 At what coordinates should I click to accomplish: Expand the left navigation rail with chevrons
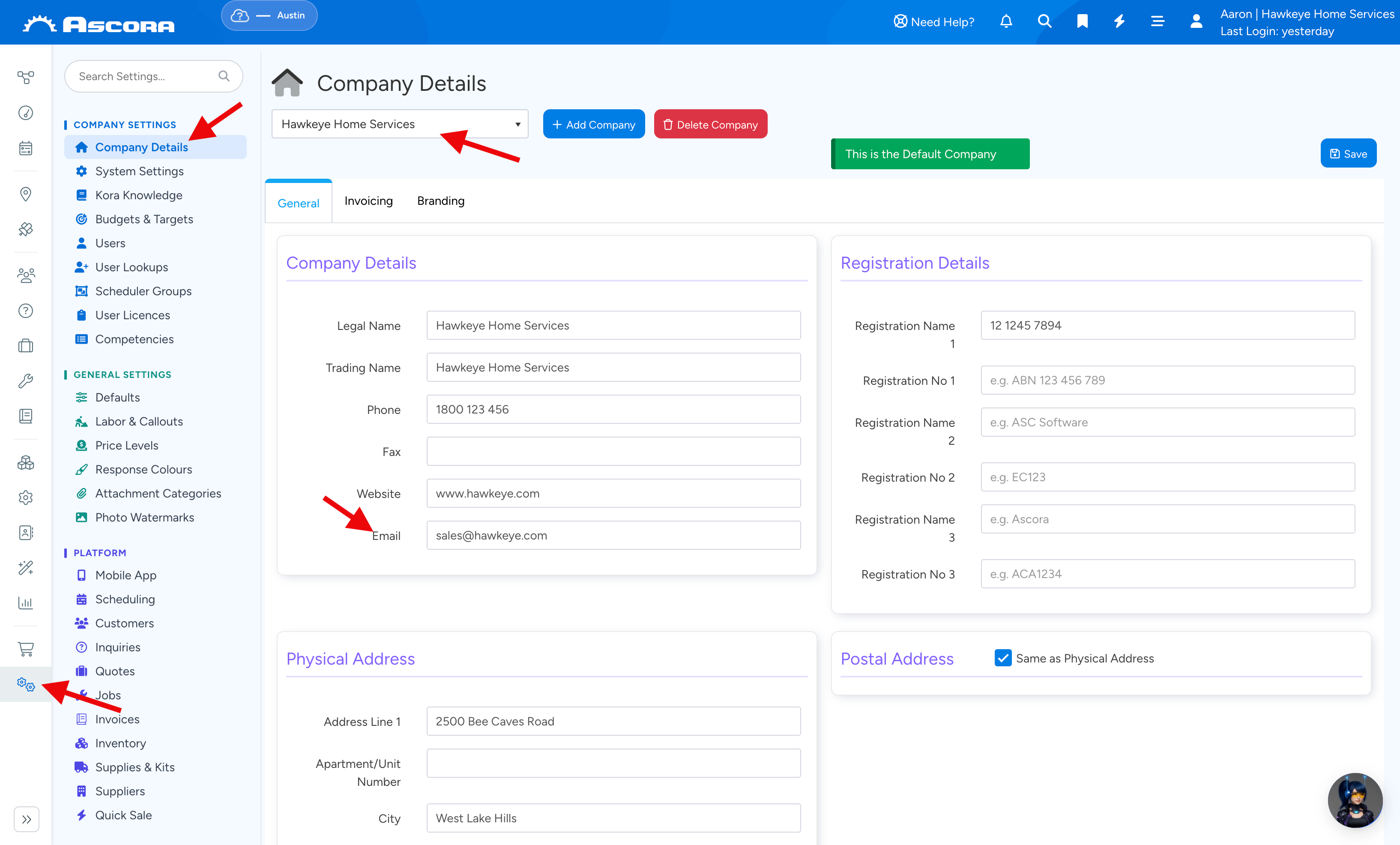26,819
